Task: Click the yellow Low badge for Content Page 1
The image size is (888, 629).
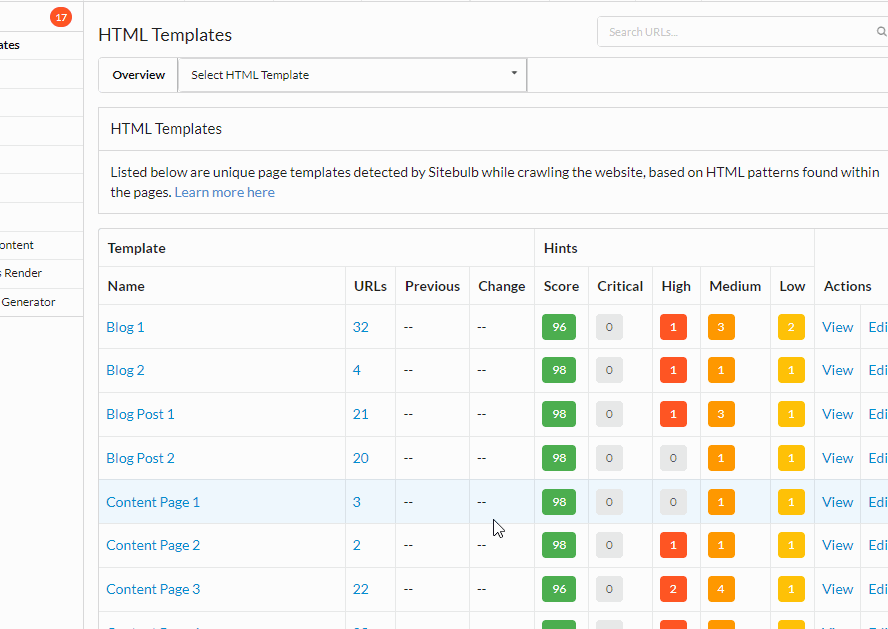Action: pos(791,502)
